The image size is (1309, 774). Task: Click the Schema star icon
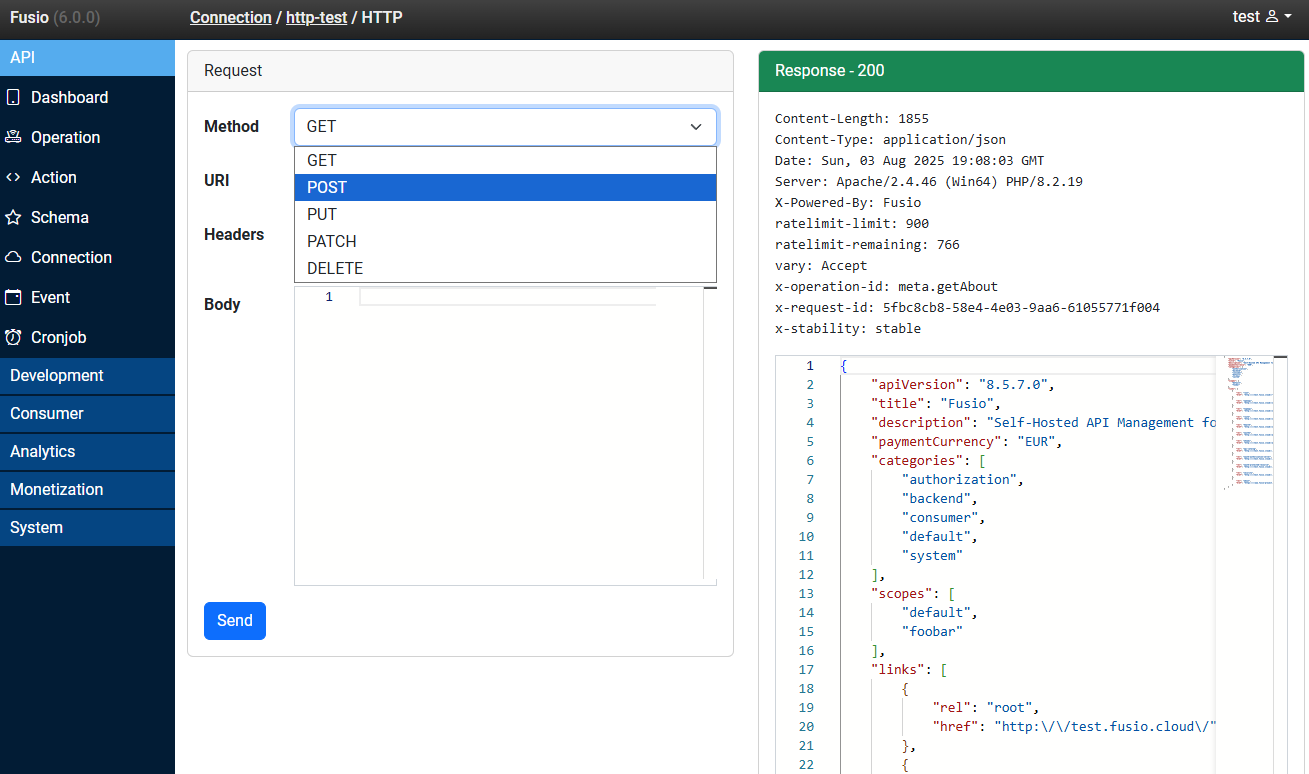(13, 217)
